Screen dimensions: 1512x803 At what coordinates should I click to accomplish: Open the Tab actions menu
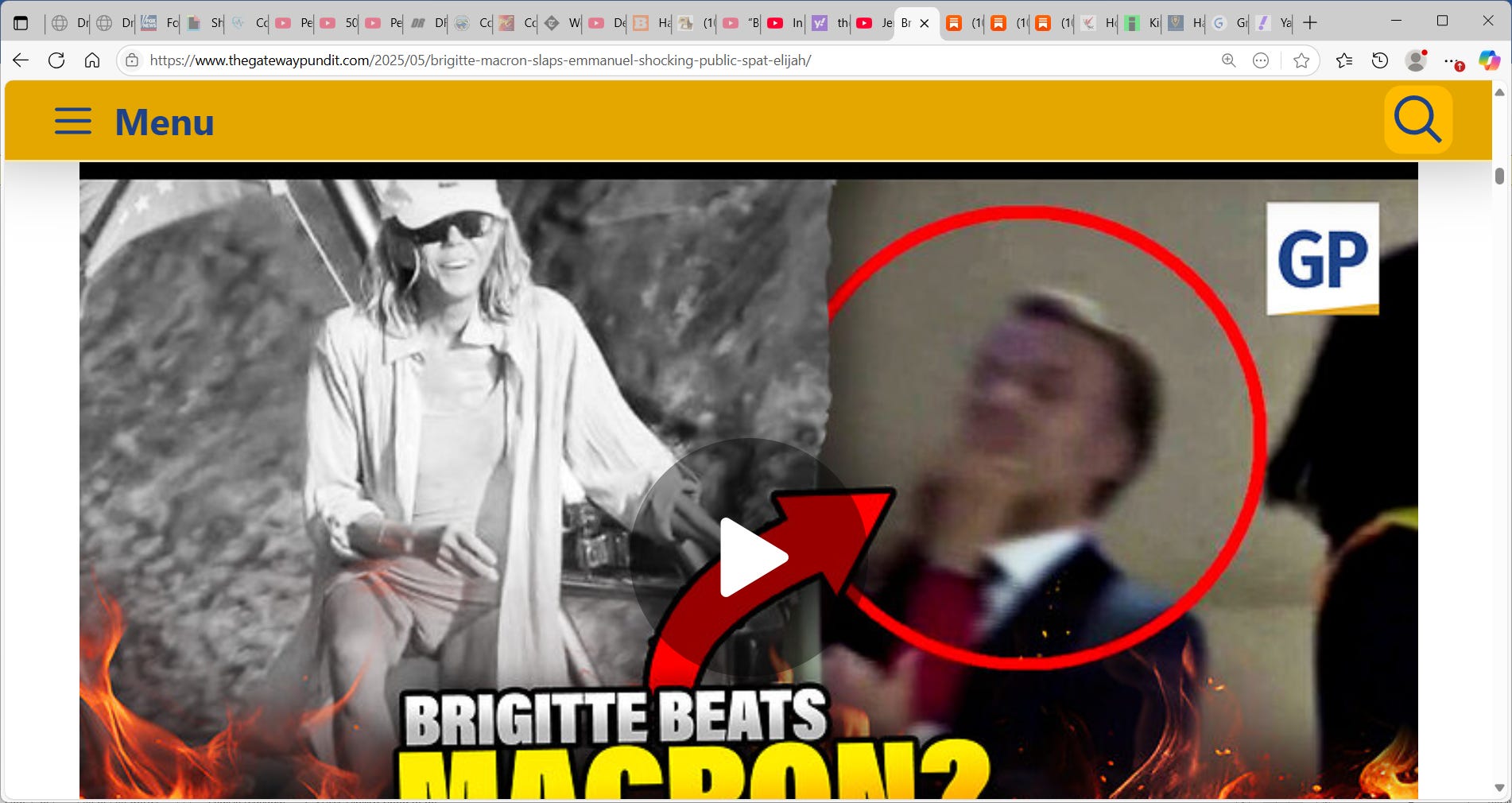tap(21, 23)
